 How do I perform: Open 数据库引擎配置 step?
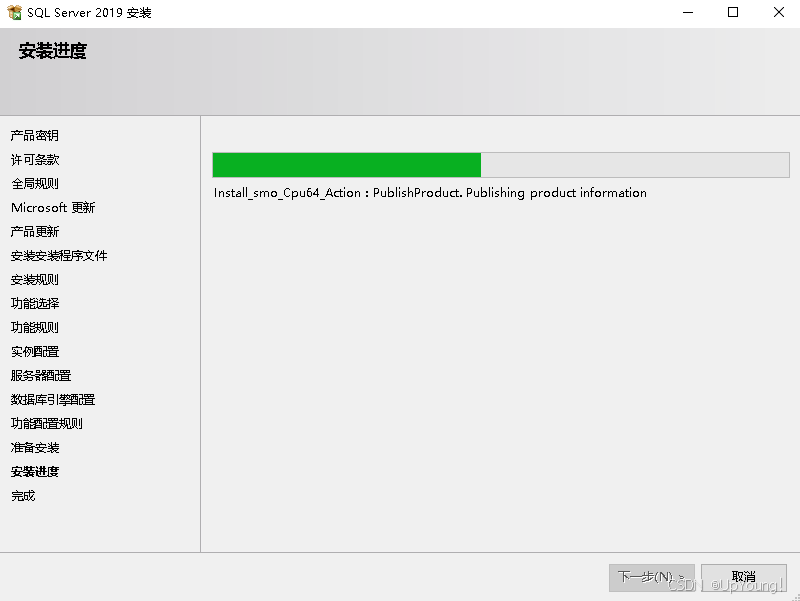53,399
